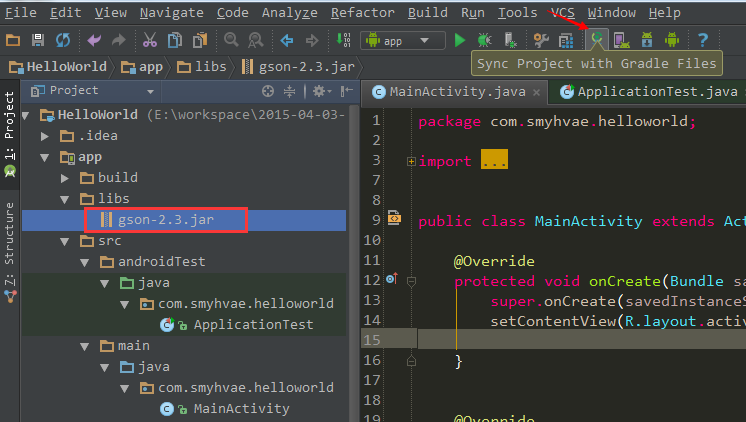
Task: Click the Replace search icon
Action: [255, 40]
